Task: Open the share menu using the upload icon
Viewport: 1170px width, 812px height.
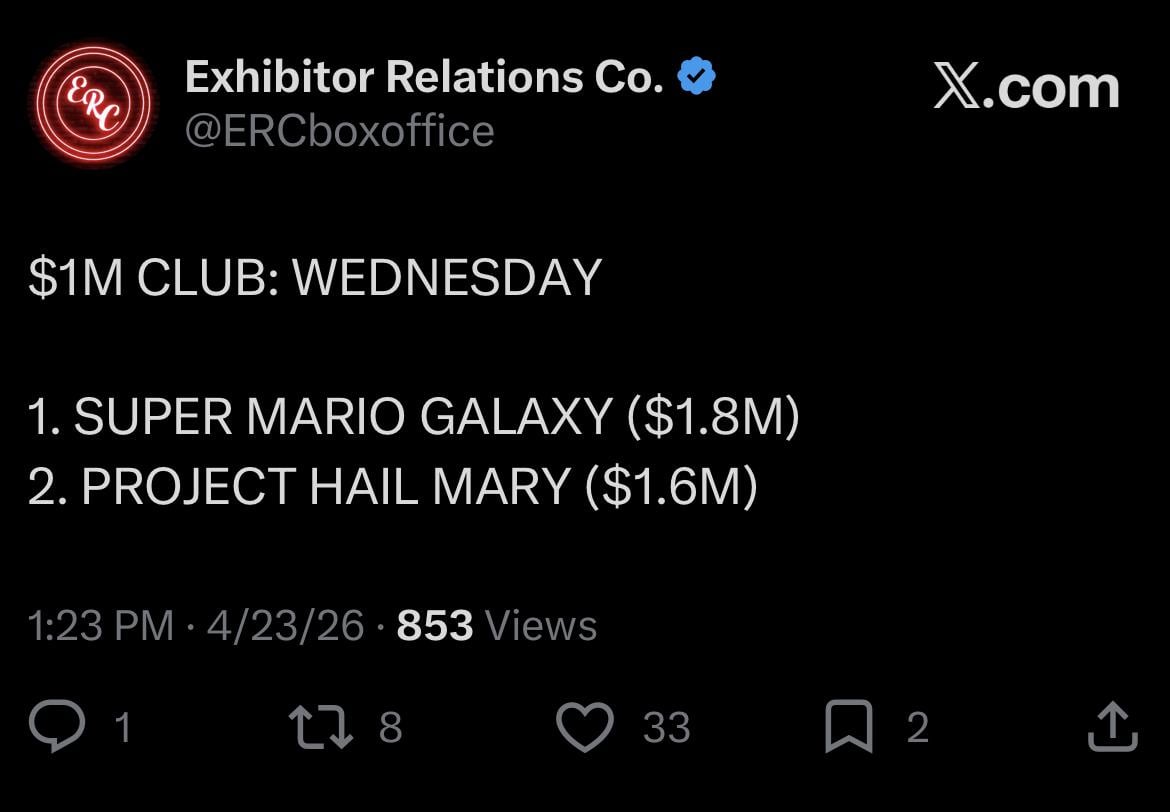Action: pyautogui.click(x=1112, y=727)
